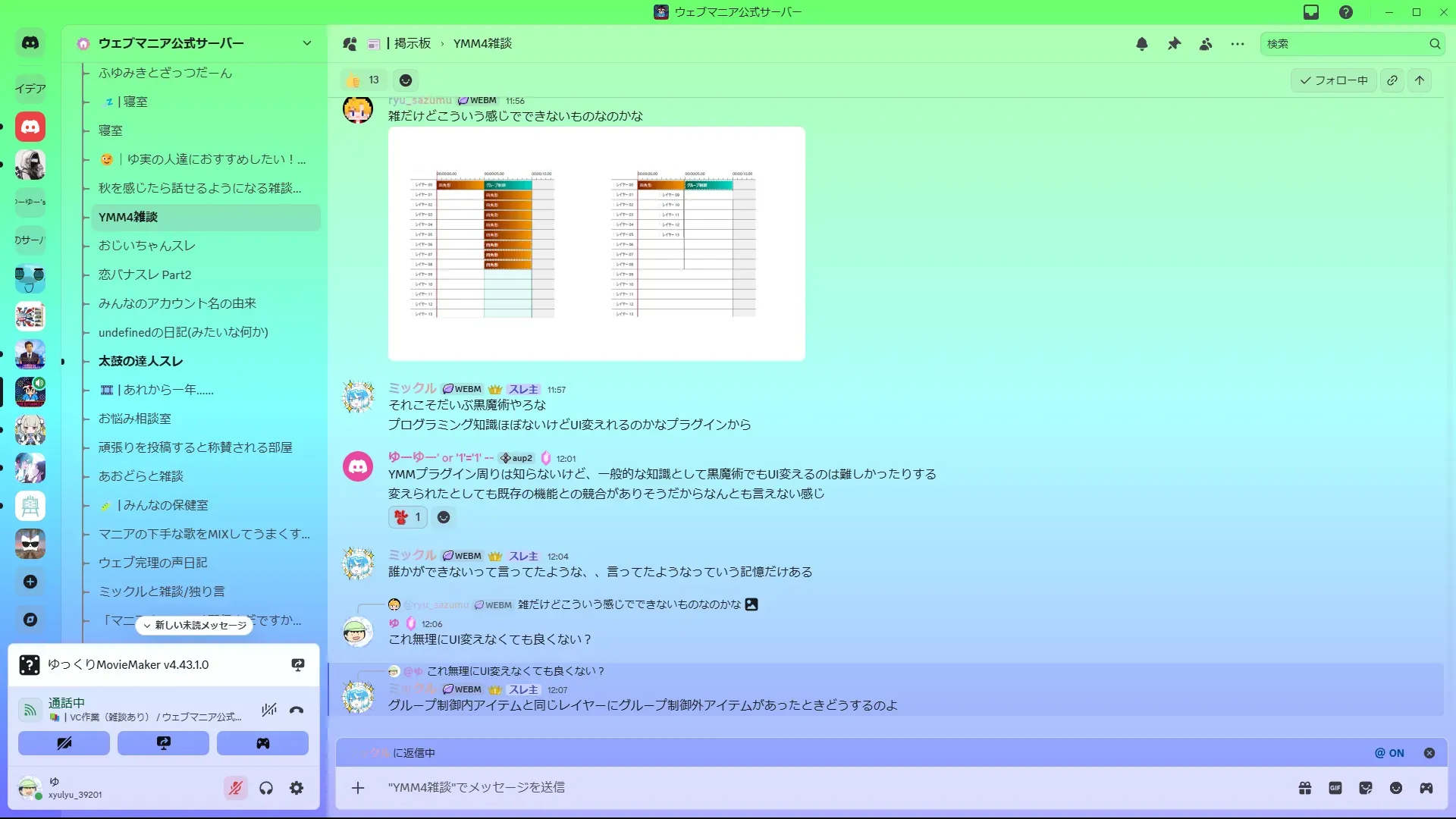The image size is (1456, 819).
Task: Disconnect from voice call
Action: pyautogui.click(x=297, y=710)
